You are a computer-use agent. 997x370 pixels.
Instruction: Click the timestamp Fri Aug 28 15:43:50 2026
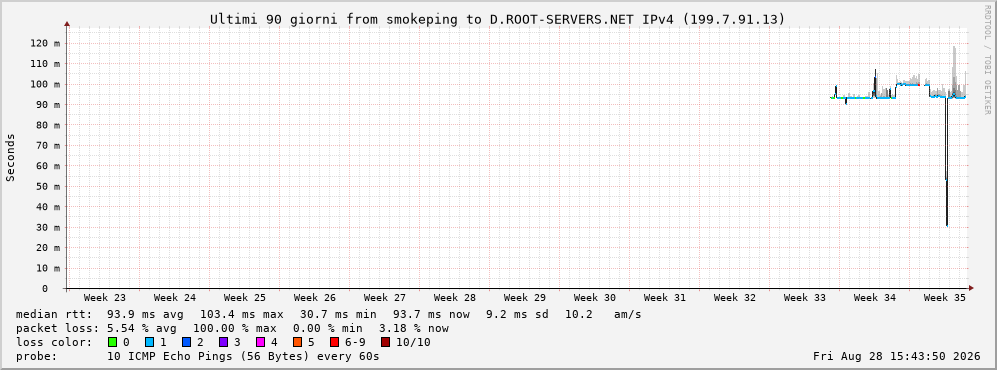pyautogui.click(x=897, y=356)
